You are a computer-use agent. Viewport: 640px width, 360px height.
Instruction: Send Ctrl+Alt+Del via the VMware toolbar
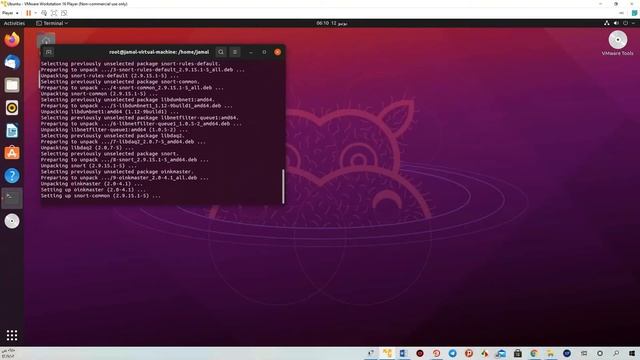[44, 13]
